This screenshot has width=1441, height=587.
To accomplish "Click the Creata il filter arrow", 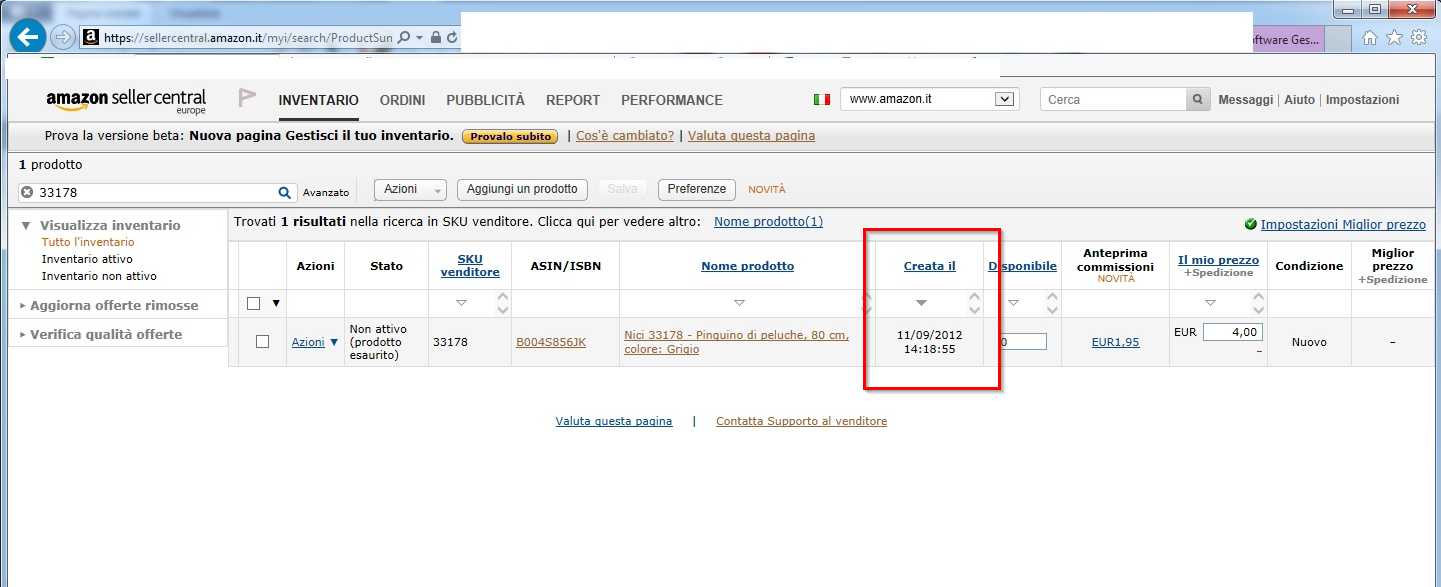I will (921, 303).
